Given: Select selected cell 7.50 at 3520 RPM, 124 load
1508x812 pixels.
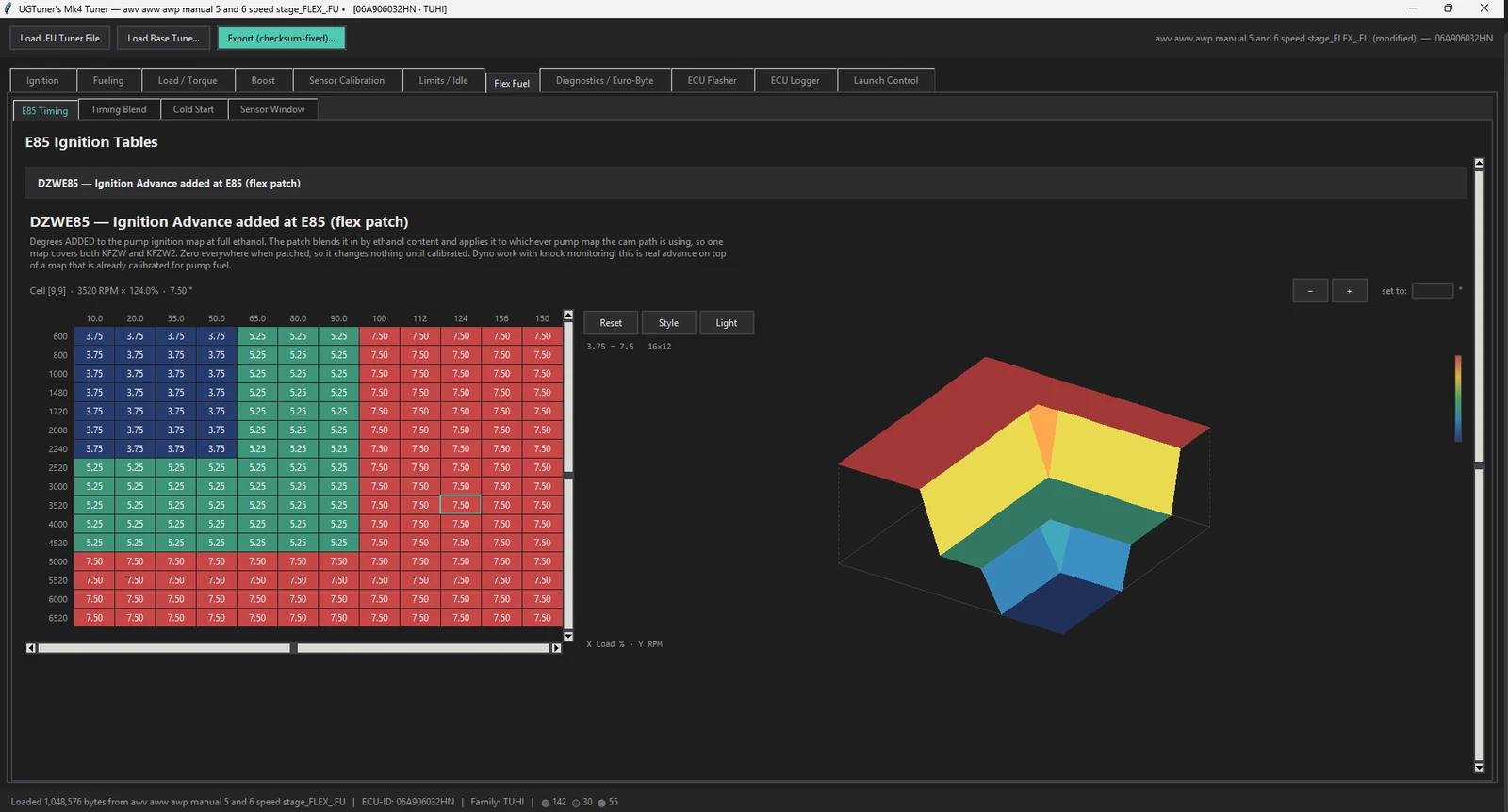Looking at the screenshot, I should [x=461, y=505].
